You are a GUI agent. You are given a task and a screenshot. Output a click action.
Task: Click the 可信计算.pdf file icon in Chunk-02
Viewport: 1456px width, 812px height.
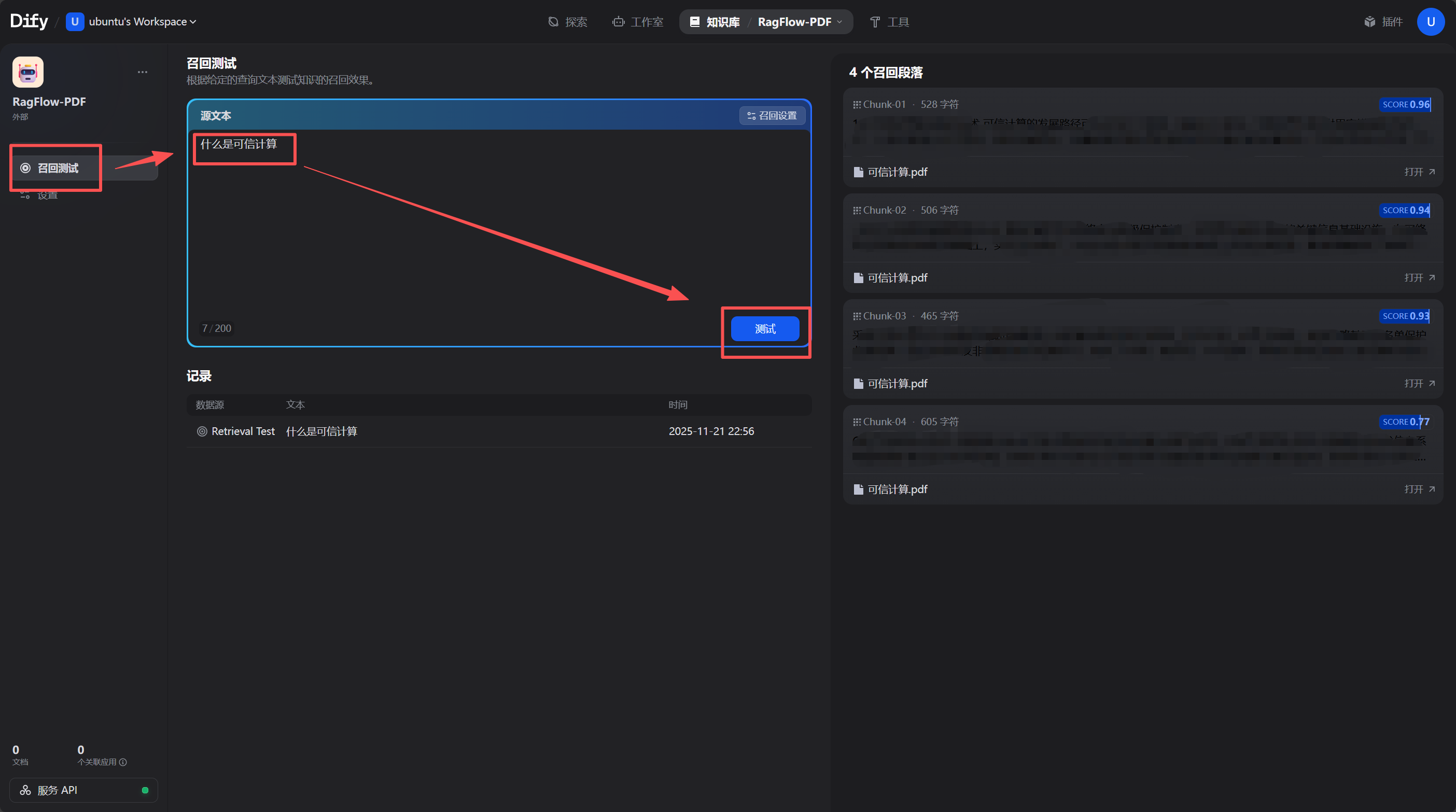point(858,277)
